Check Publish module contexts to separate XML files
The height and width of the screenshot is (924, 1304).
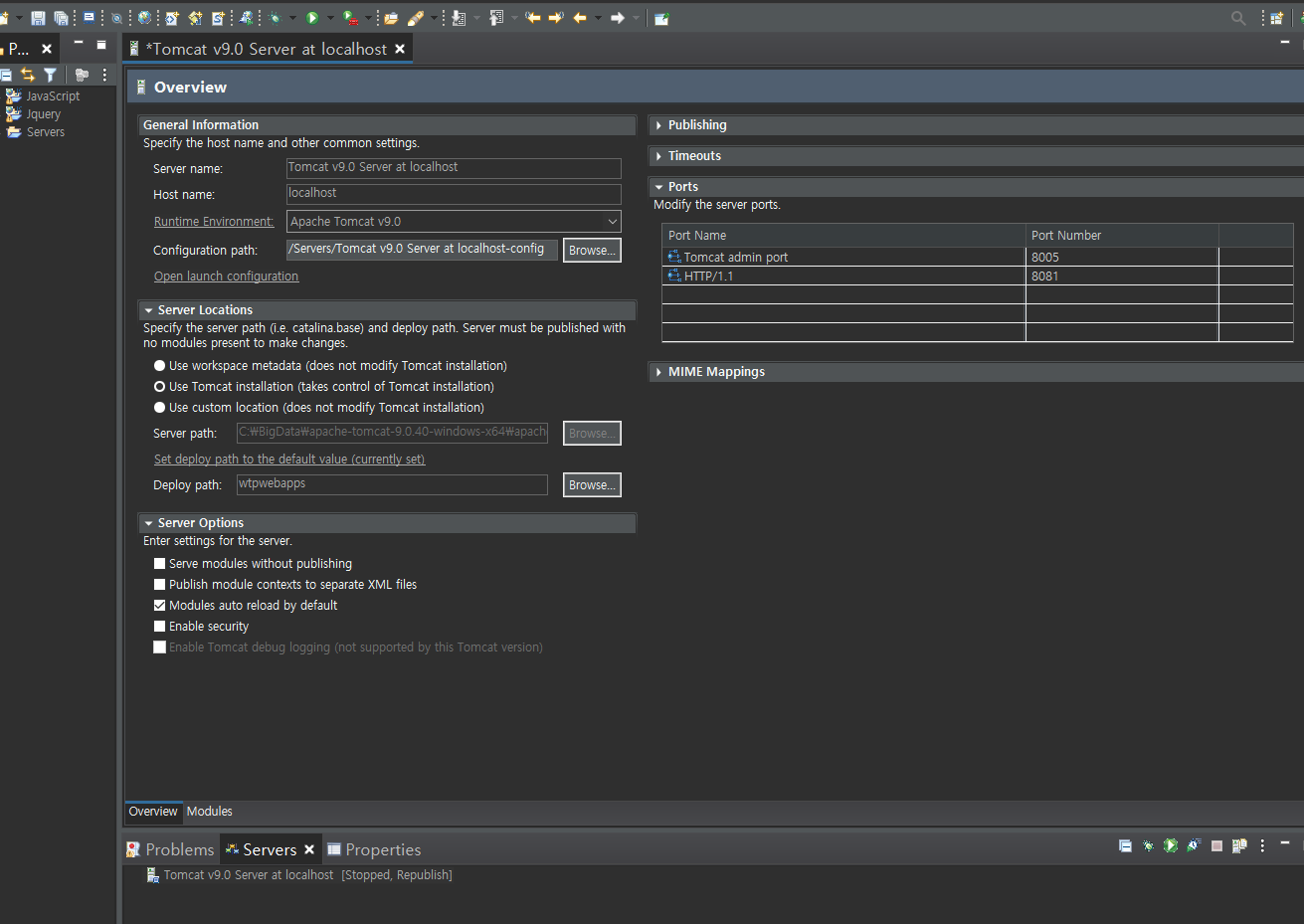[159, 585]
